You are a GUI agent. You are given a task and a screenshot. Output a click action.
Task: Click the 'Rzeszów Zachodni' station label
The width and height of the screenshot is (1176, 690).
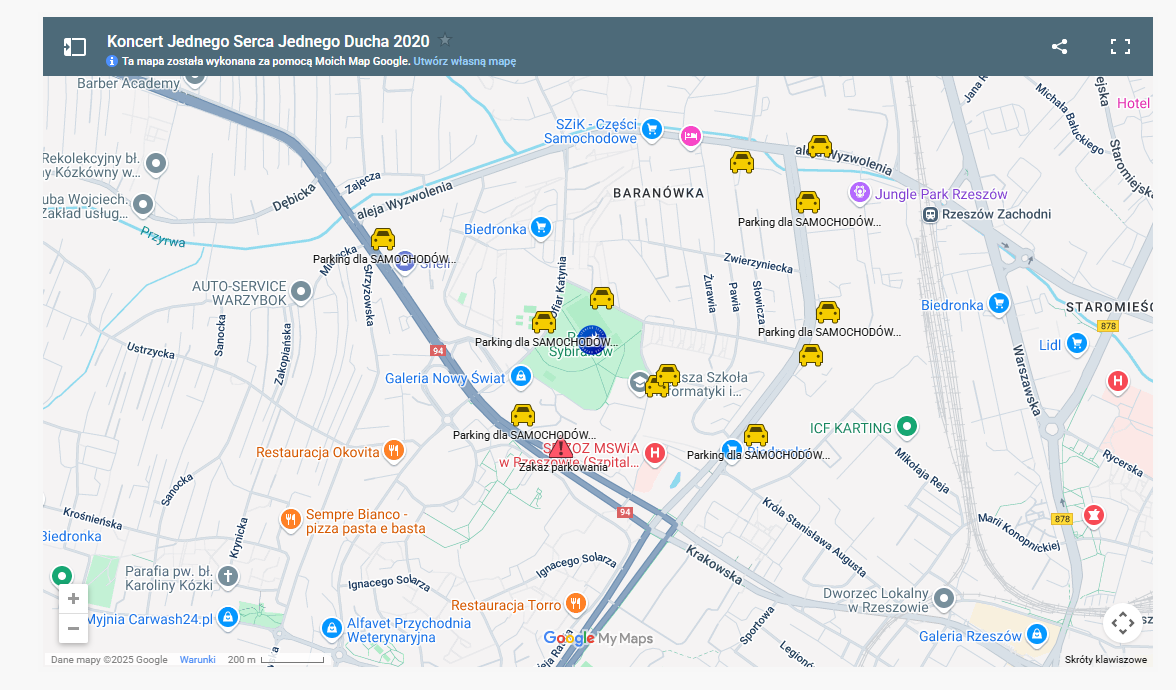(x=996, y=214)
